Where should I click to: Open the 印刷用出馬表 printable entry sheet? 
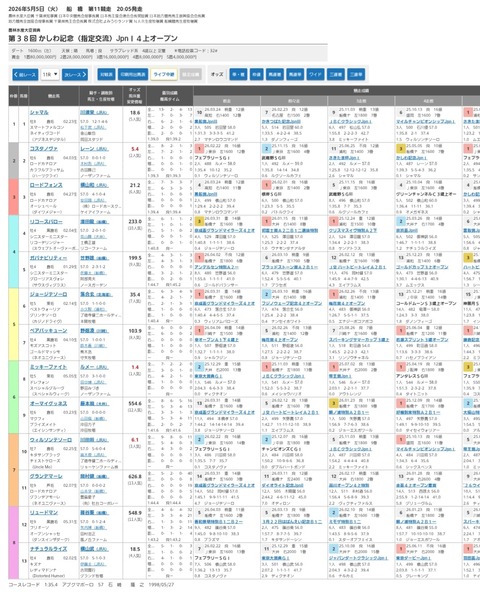point(133,74)
